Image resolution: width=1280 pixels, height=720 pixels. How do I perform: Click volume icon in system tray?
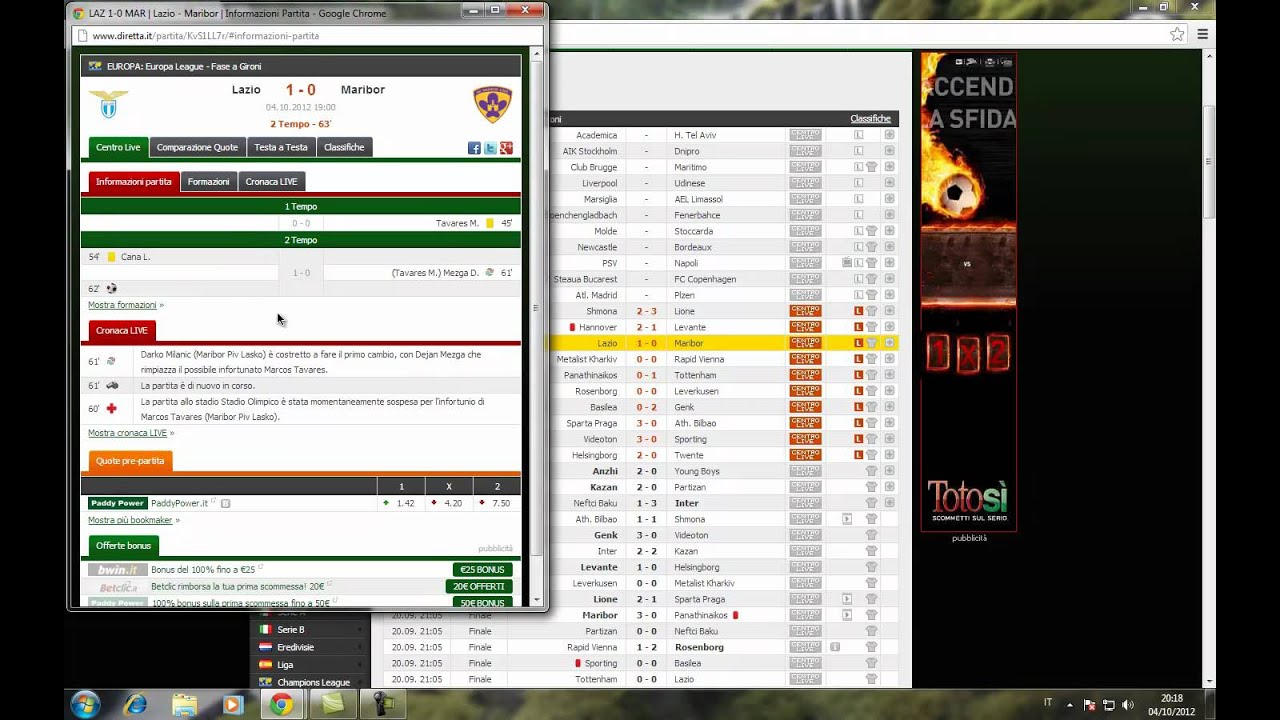pos(1128,704)
